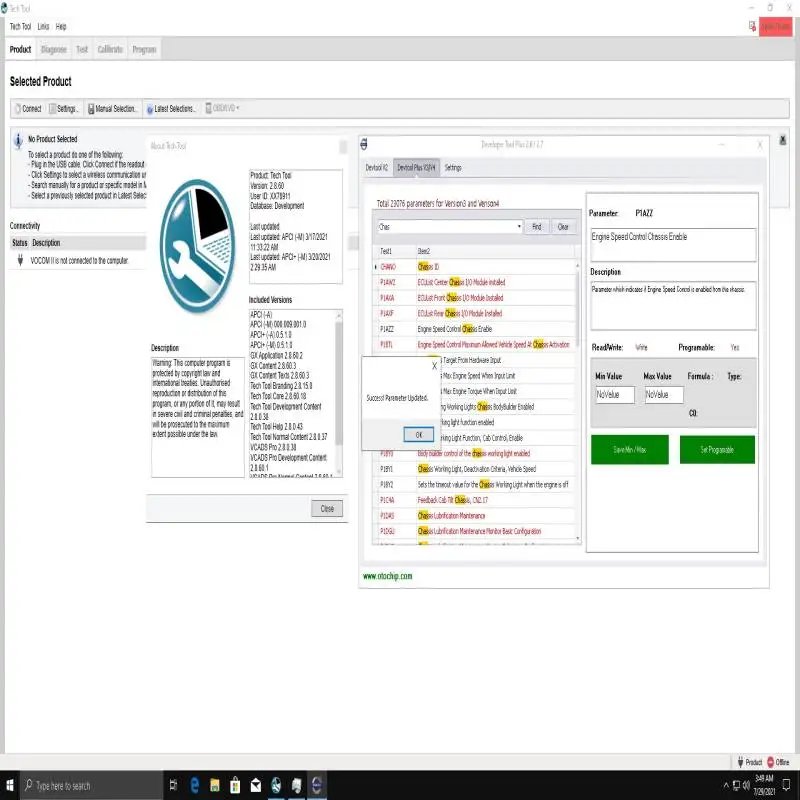Click the document icon beside the red button
Screen dimensions: 800x800
752,26
